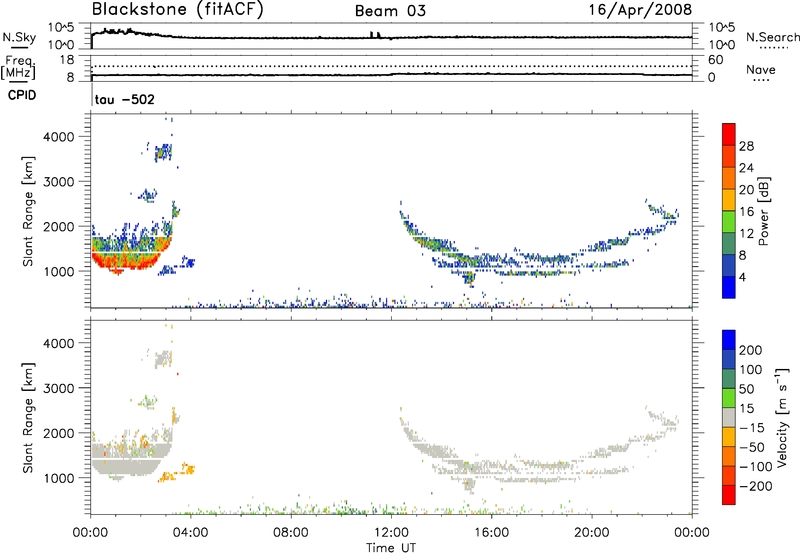Screen dimensions: 800x554
Task: Click the '18' frequency axis value
Action: [x=67, y=60]
